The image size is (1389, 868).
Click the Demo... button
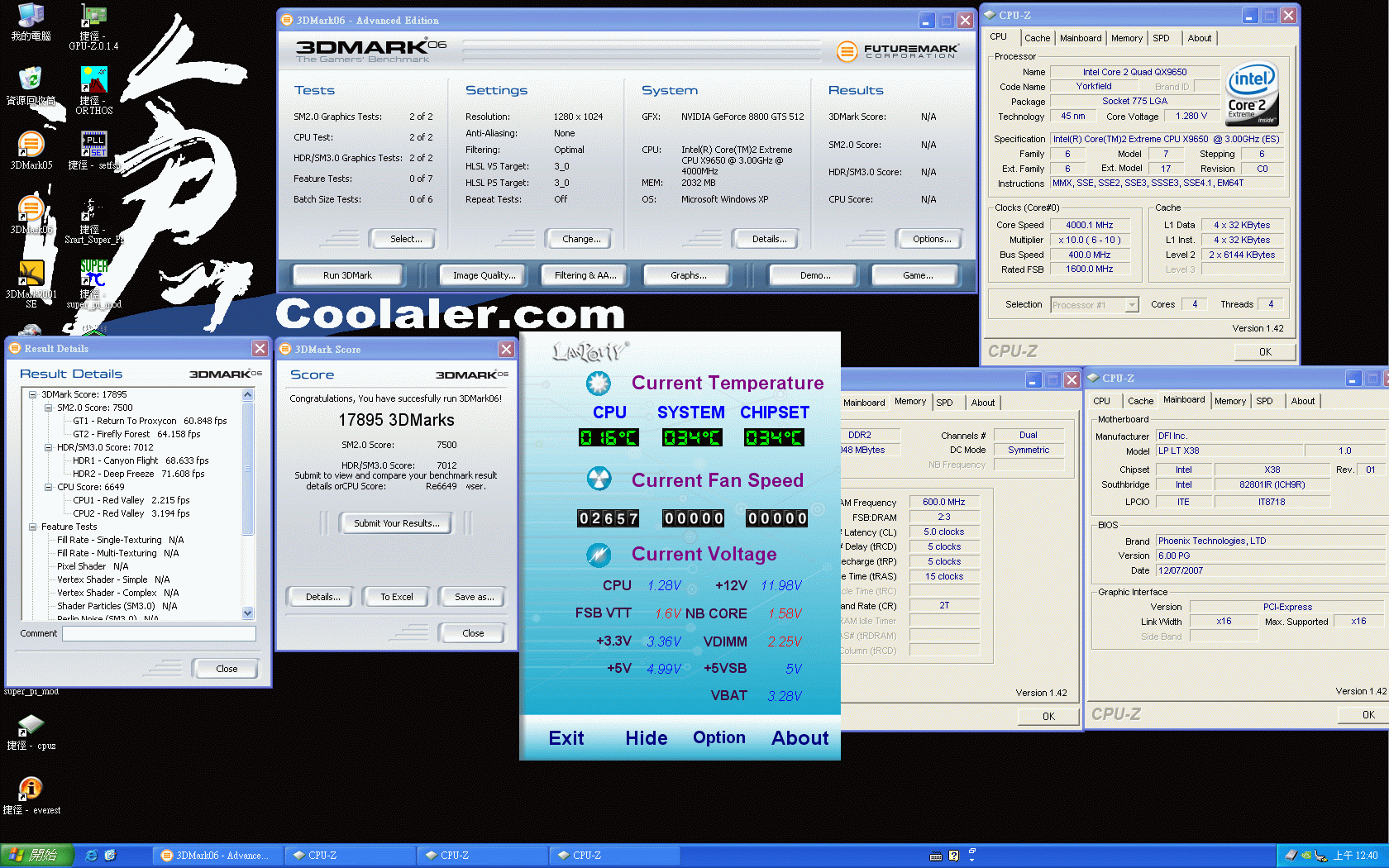[815, 275]
